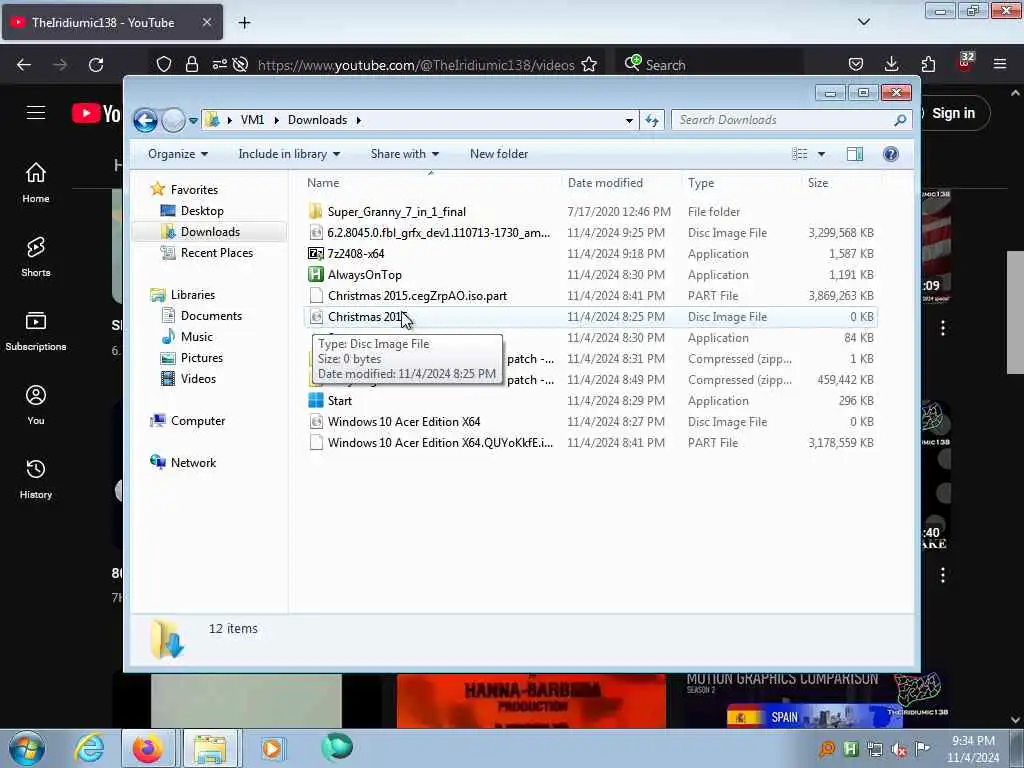Viewport: 1024px width, 768px height.
Task: Open the Share with menu
Action: pyautogui.click(x=404, y=154)
